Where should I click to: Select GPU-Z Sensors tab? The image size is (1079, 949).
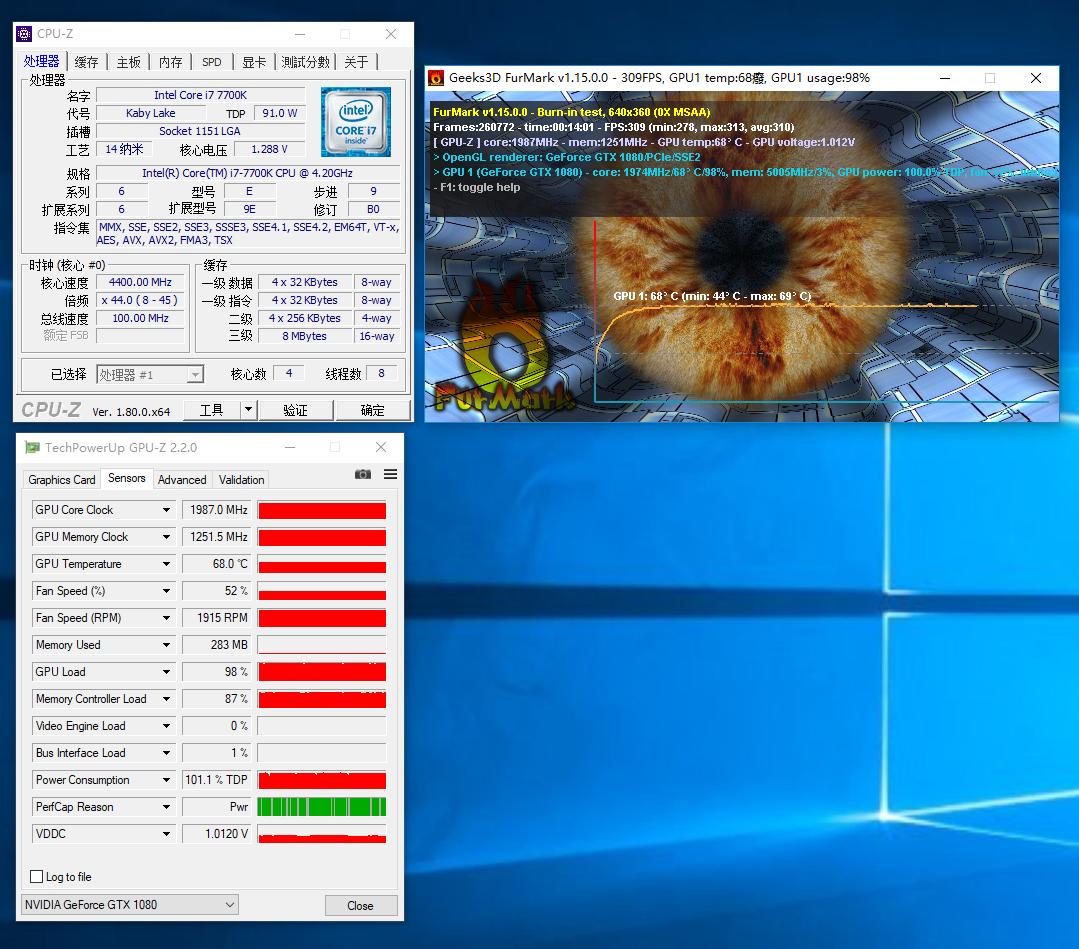coord(127,478)
